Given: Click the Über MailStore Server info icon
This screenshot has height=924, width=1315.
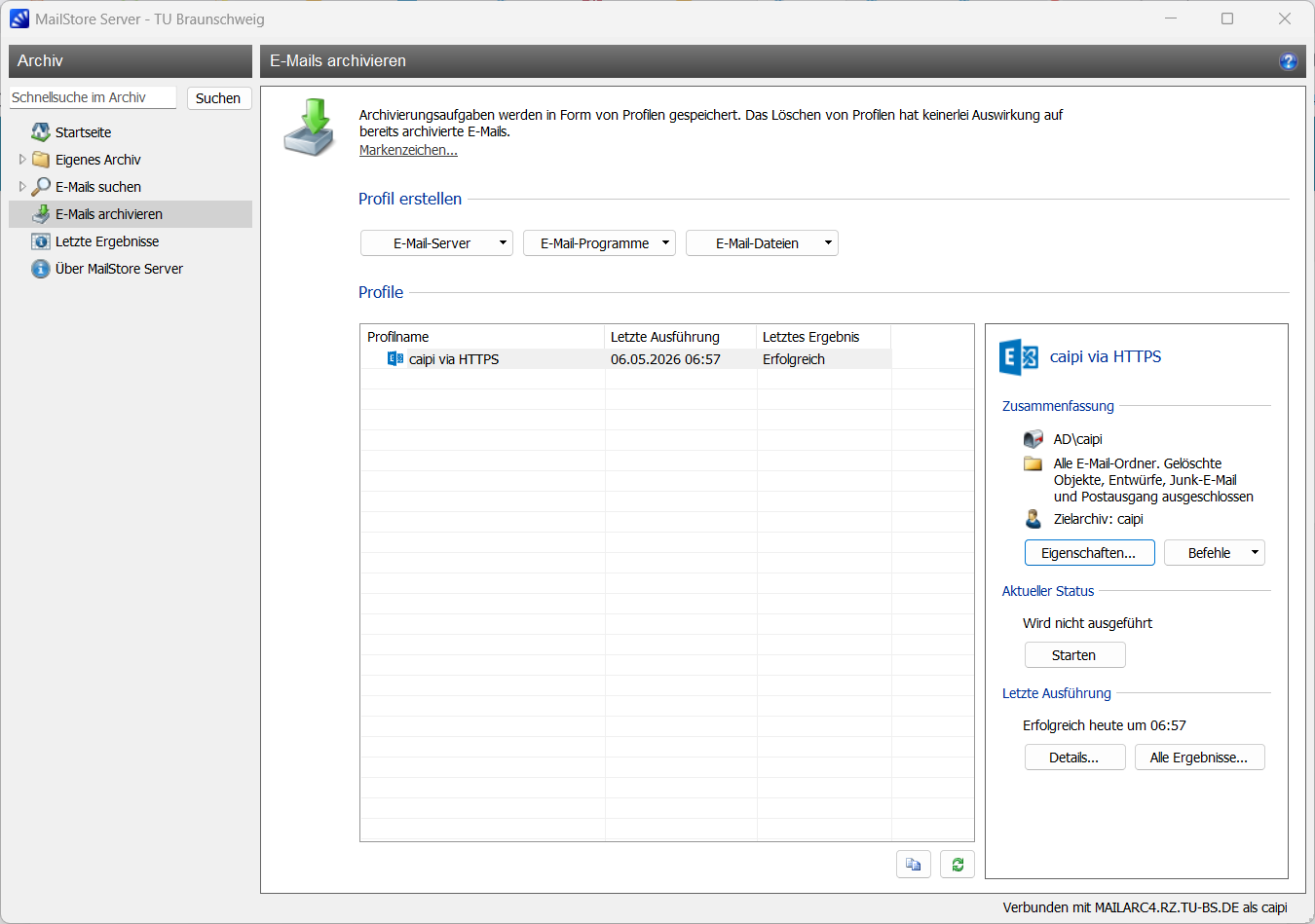Looking at the screenshot, I should click(x=41, y=268).
